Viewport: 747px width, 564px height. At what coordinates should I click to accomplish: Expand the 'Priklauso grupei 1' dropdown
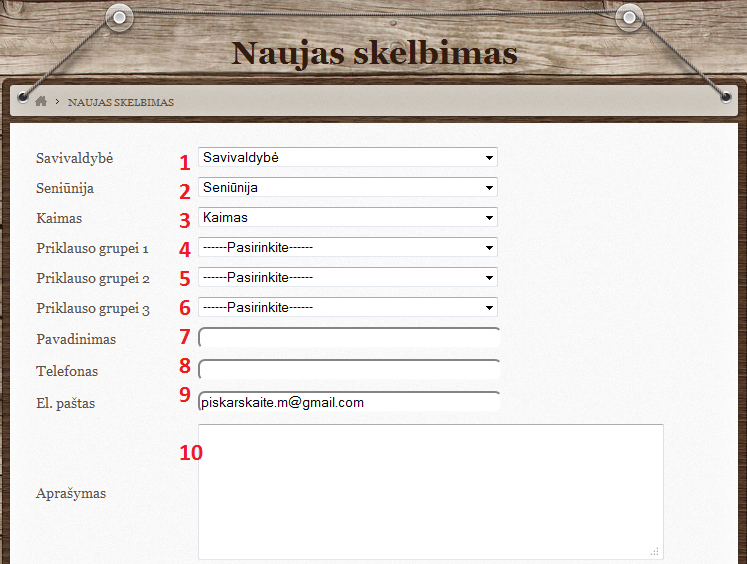[x=347, y=247]
